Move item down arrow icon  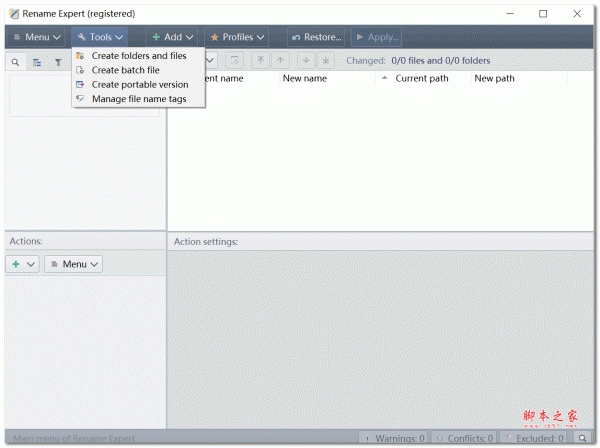pos(306,60)
